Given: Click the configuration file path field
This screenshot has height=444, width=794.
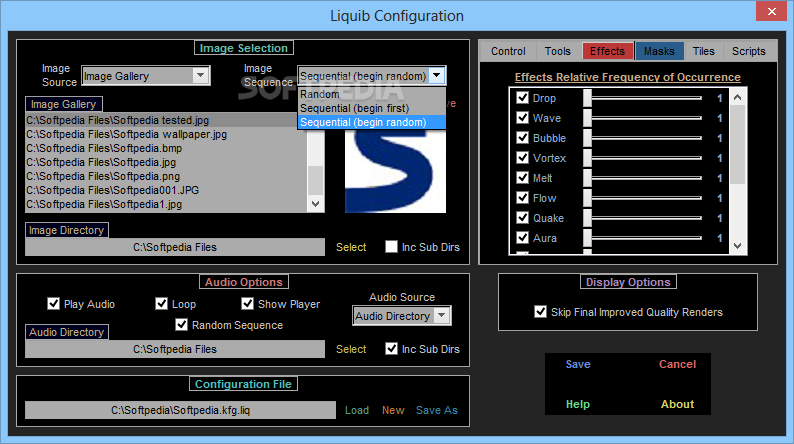Looking at the screenshot, I should coord(180,410).
